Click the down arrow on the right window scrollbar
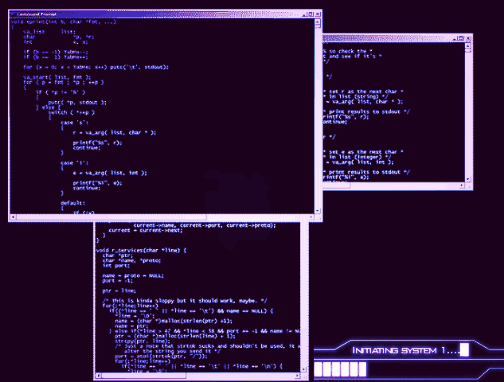This screenshot has width=504, height=382. (x=468, y=179)
